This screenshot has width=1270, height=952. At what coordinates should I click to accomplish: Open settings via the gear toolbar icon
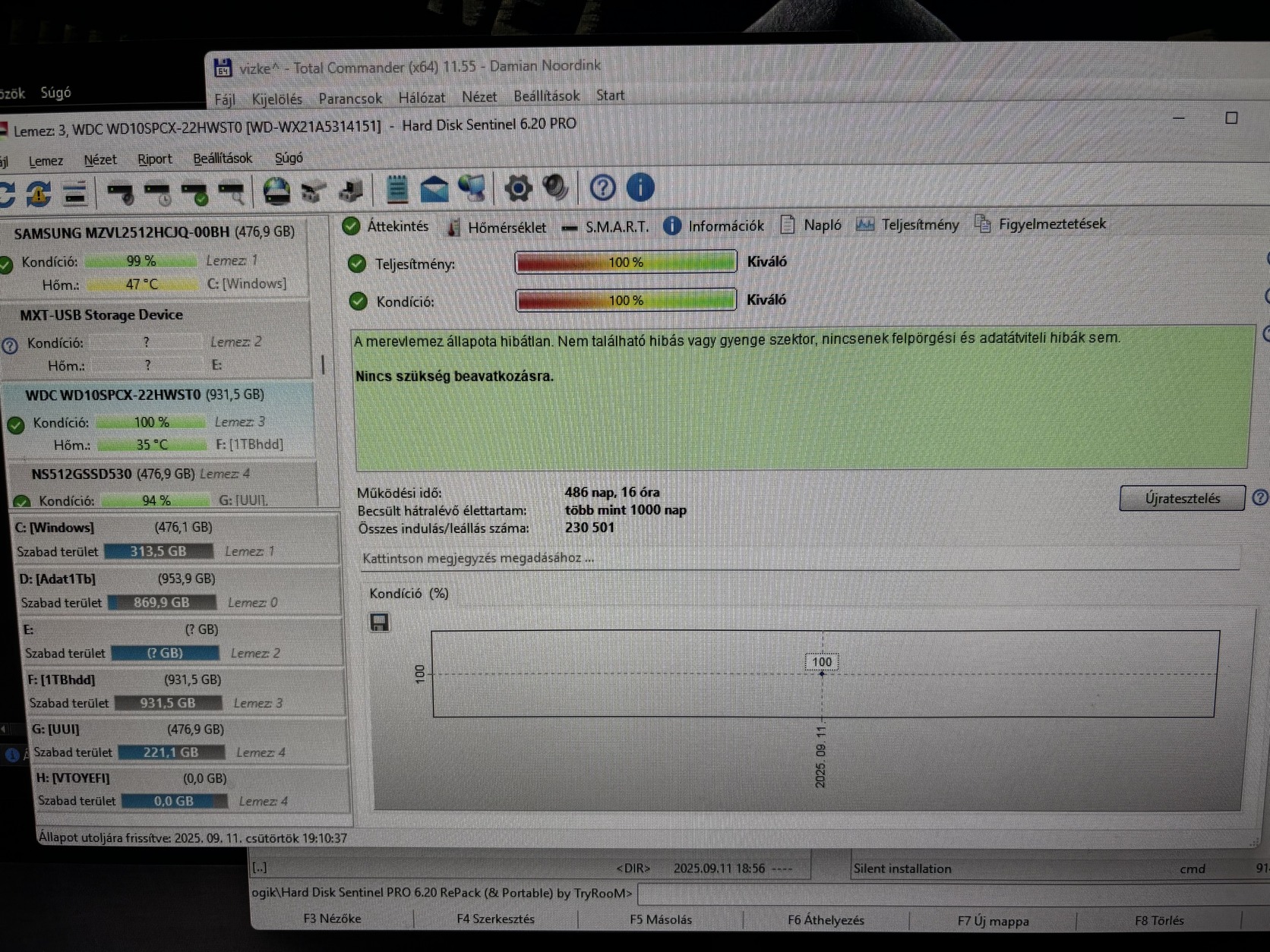pyautogui.click(x=518, y=188)
